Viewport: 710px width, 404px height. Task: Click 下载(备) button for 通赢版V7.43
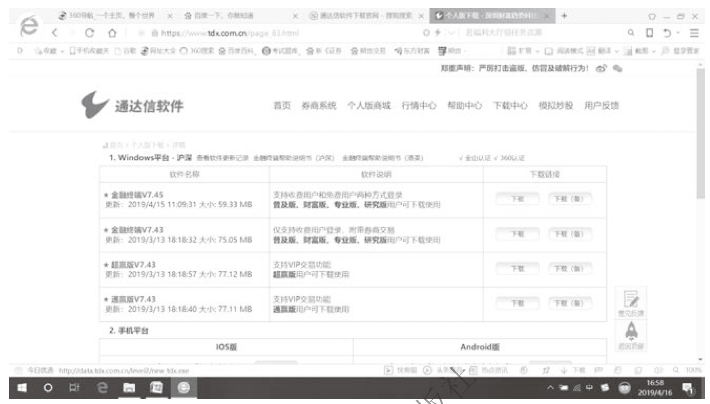pyautogui.click(x=569, y=303)
